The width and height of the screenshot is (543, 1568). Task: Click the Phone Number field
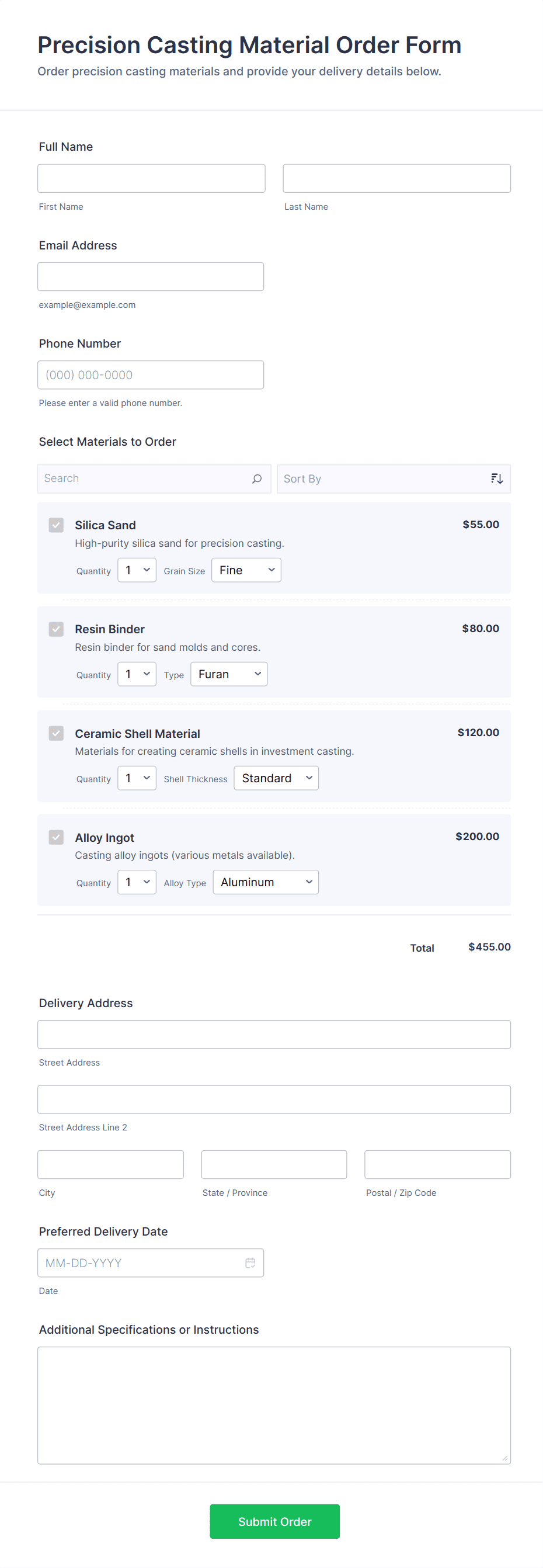pos(151,374)
